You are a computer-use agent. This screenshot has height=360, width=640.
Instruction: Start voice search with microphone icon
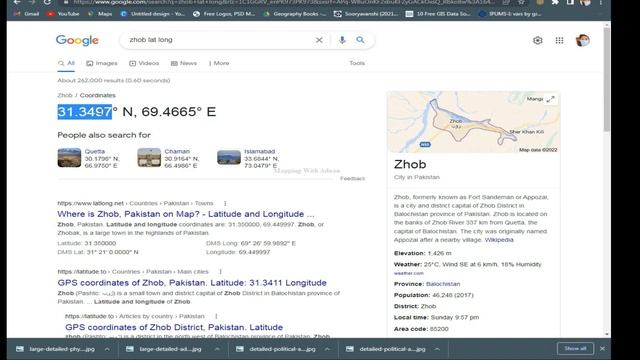pos(342,40)
